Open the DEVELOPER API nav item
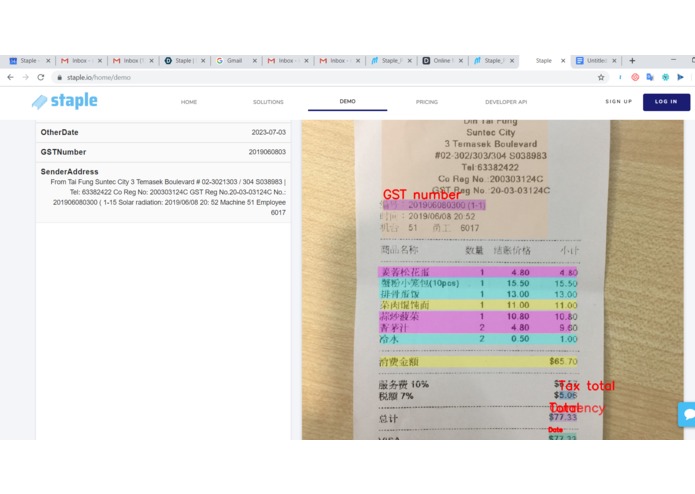 click(x=506, y=102)
